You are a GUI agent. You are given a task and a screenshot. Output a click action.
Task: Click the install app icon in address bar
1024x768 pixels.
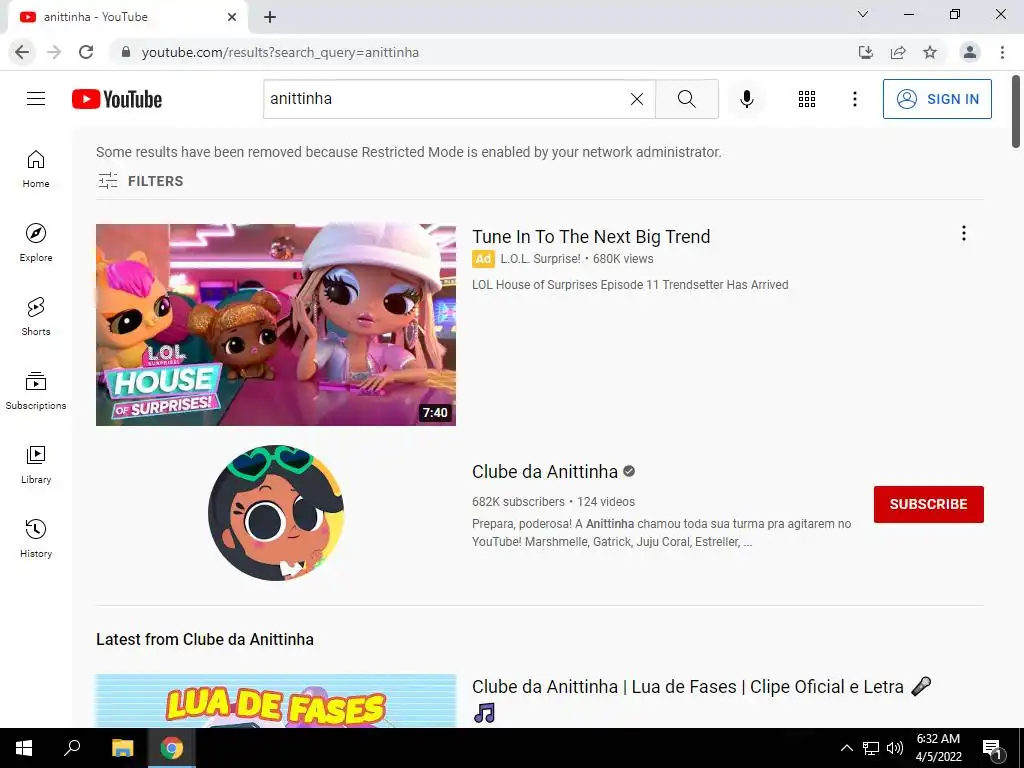pos(865,52)
